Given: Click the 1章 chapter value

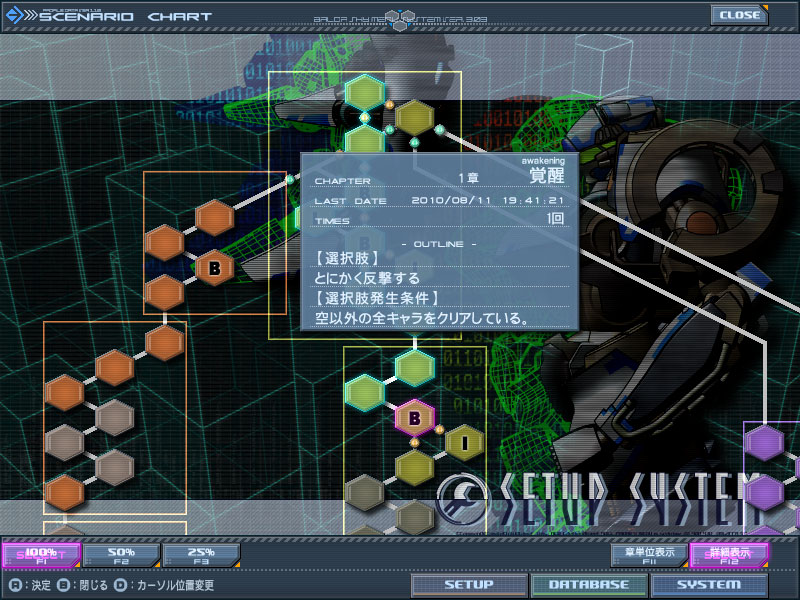Looking at the screenshot, I should tap(468, 178).
